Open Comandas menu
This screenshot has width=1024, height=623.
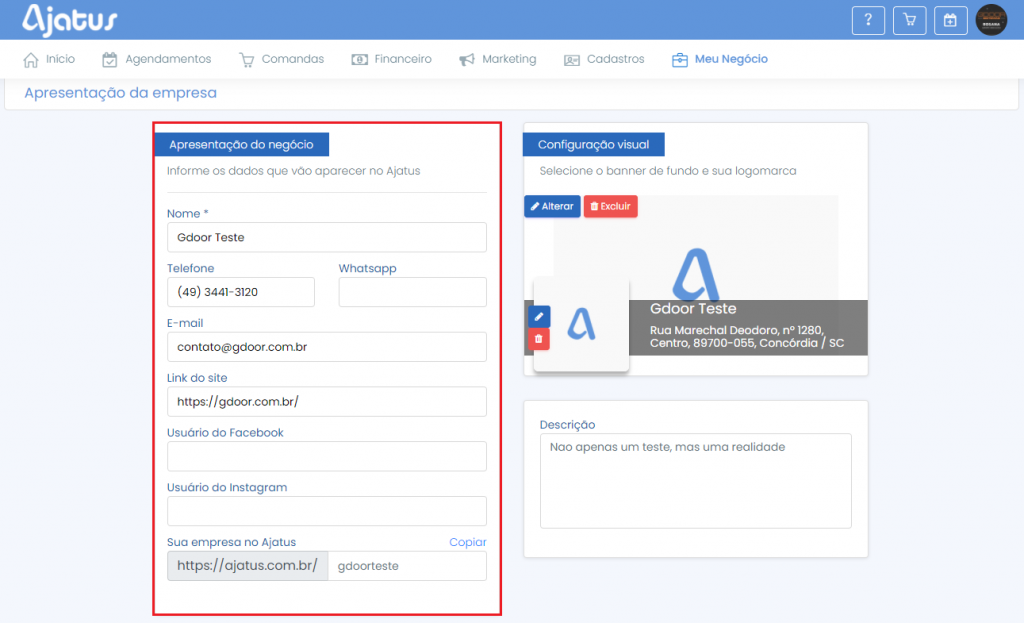[293, 59]
